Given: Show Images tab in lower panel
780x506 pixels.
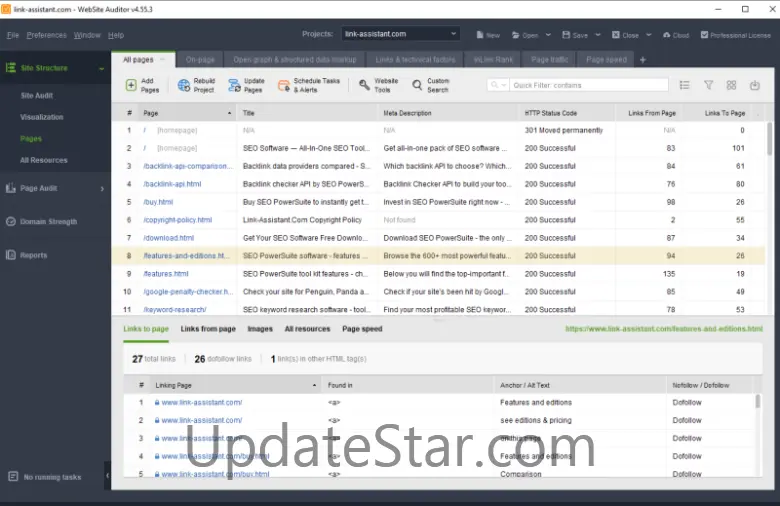Looking at the screenshot, I should pos(260,329).
